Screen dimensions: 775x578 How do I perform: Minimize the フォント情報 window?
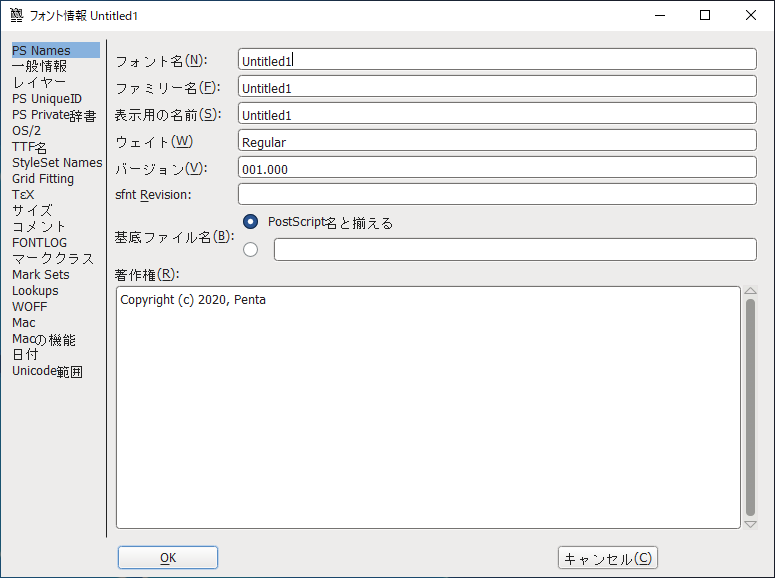click(660, 15)
